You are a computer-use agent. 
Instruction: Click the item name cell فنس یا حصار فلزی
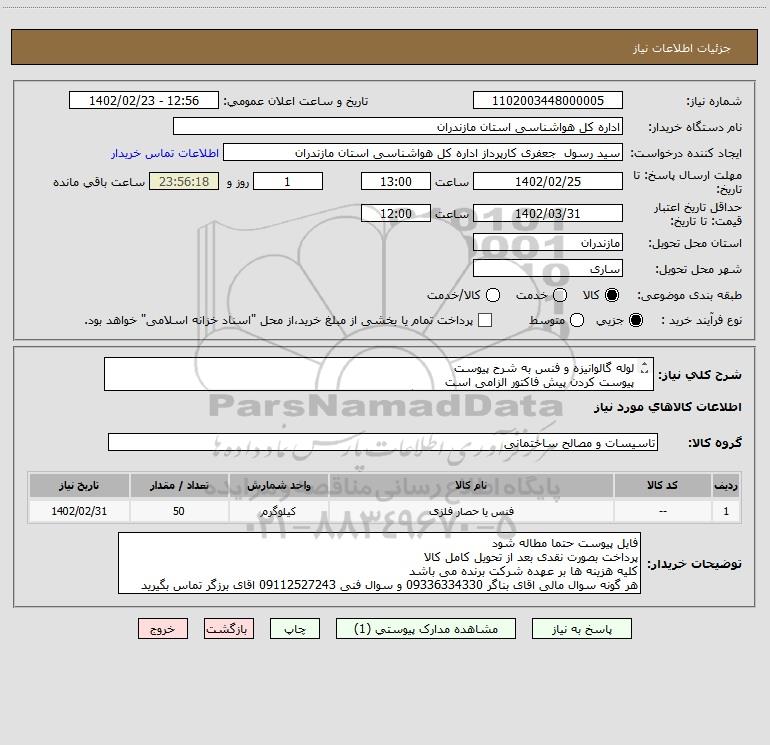(x=471, y=511)
